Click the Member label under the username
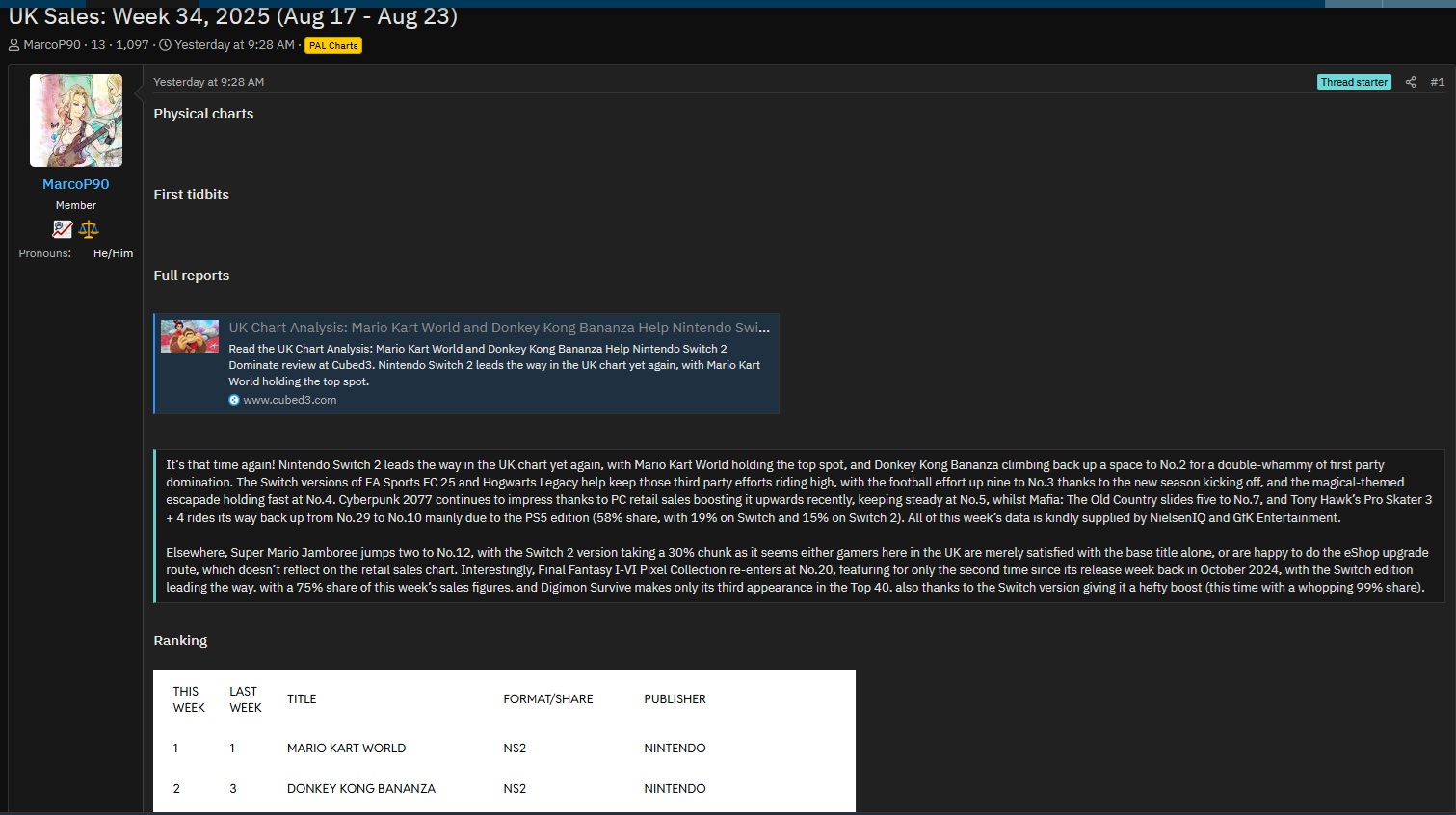 coord(76,205)
